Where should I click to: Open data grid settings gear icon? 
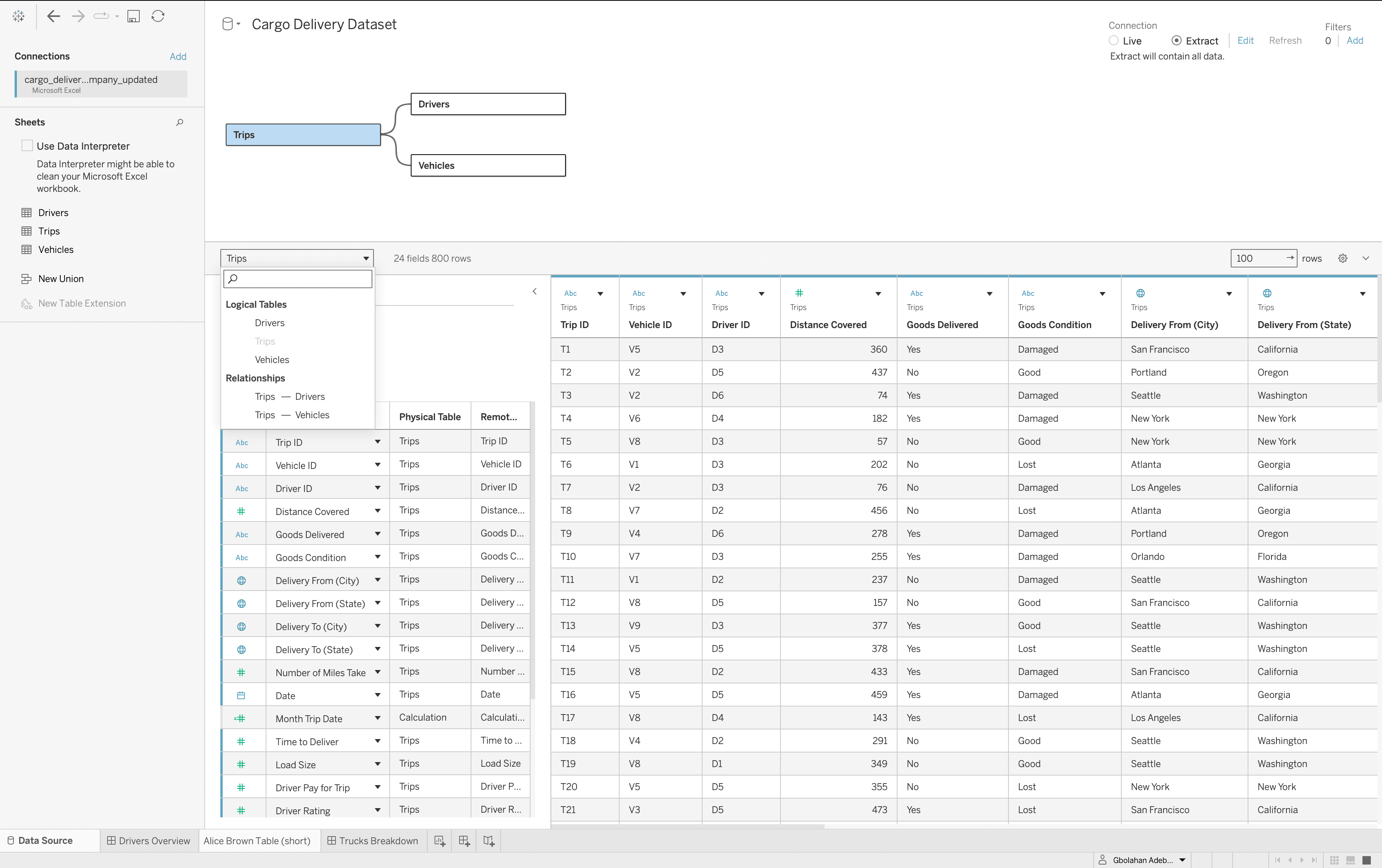(x=1342, y=258)
